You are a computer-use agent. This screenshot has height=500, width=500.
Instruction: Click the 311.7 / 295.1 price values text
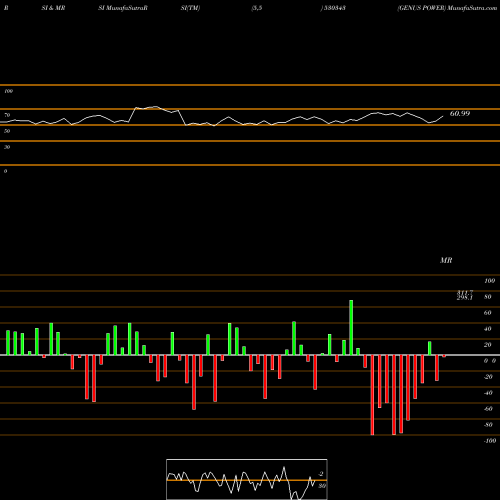(465, 295)
